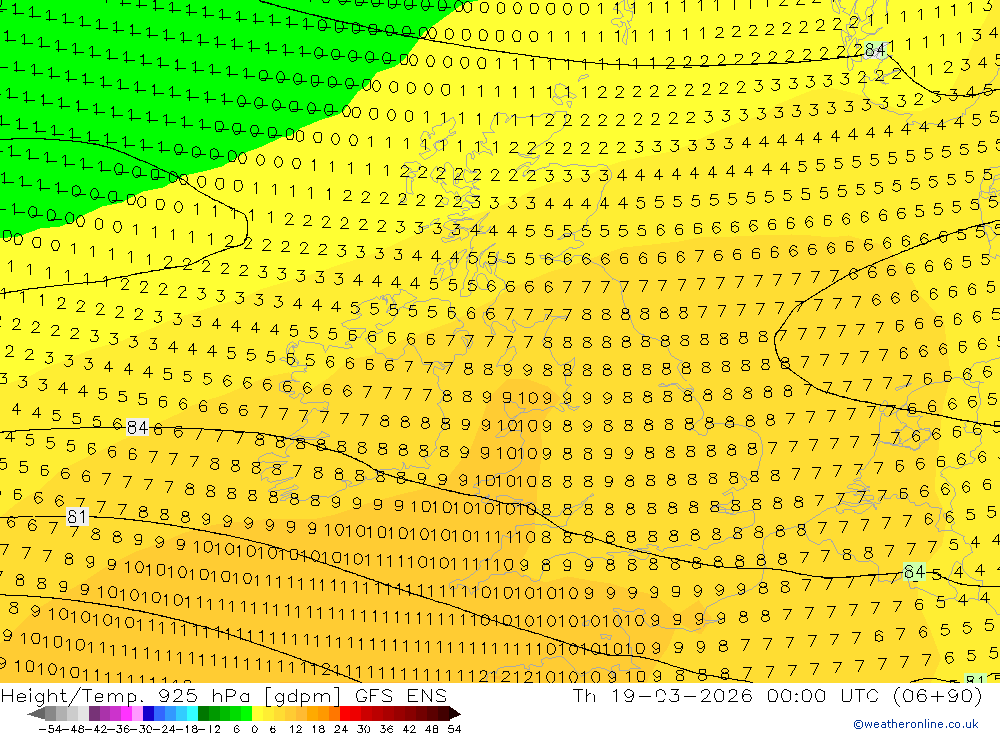Select the pure yellow legend swatch

258,714
